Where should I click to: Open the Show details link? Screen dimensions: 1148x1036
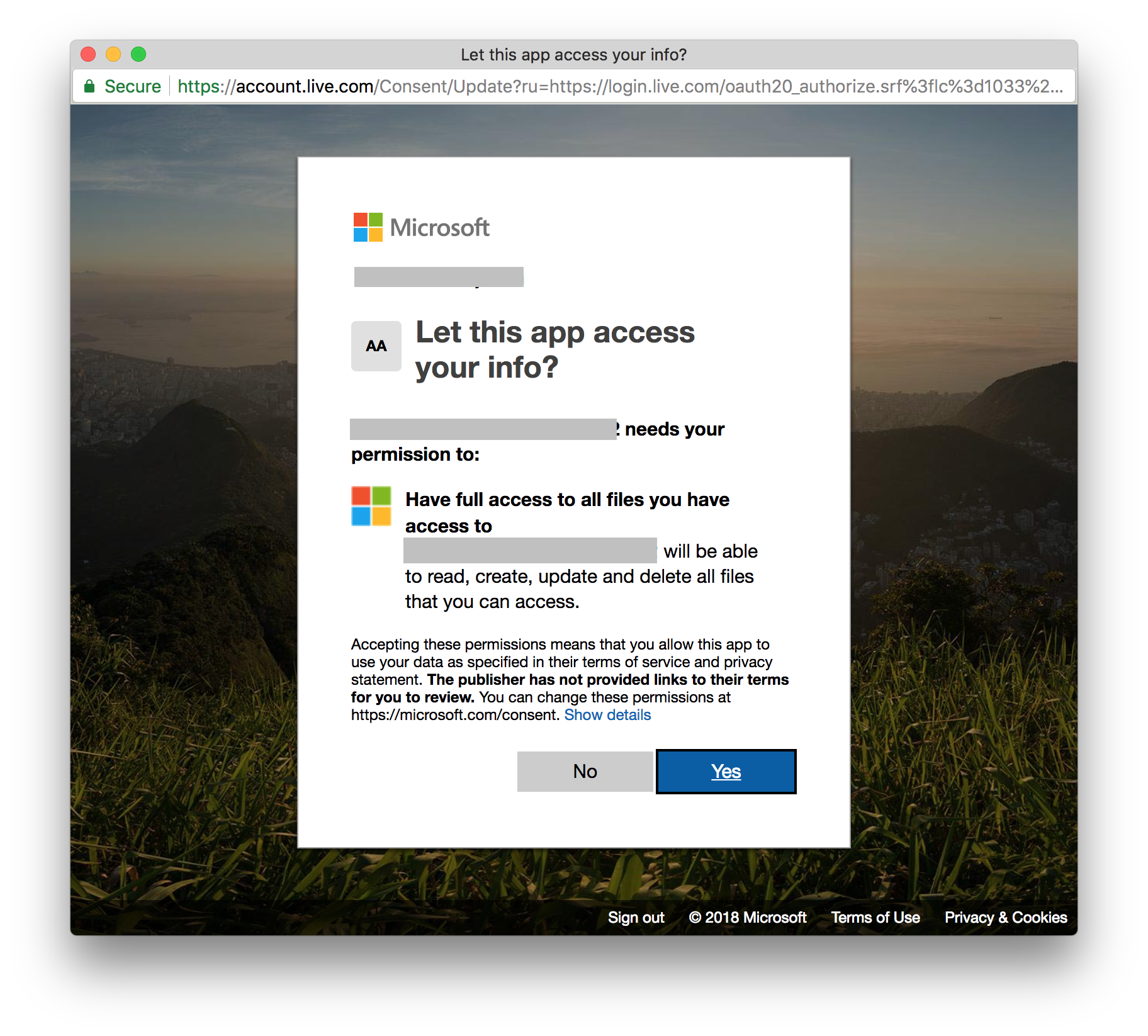tap(607, 715)
